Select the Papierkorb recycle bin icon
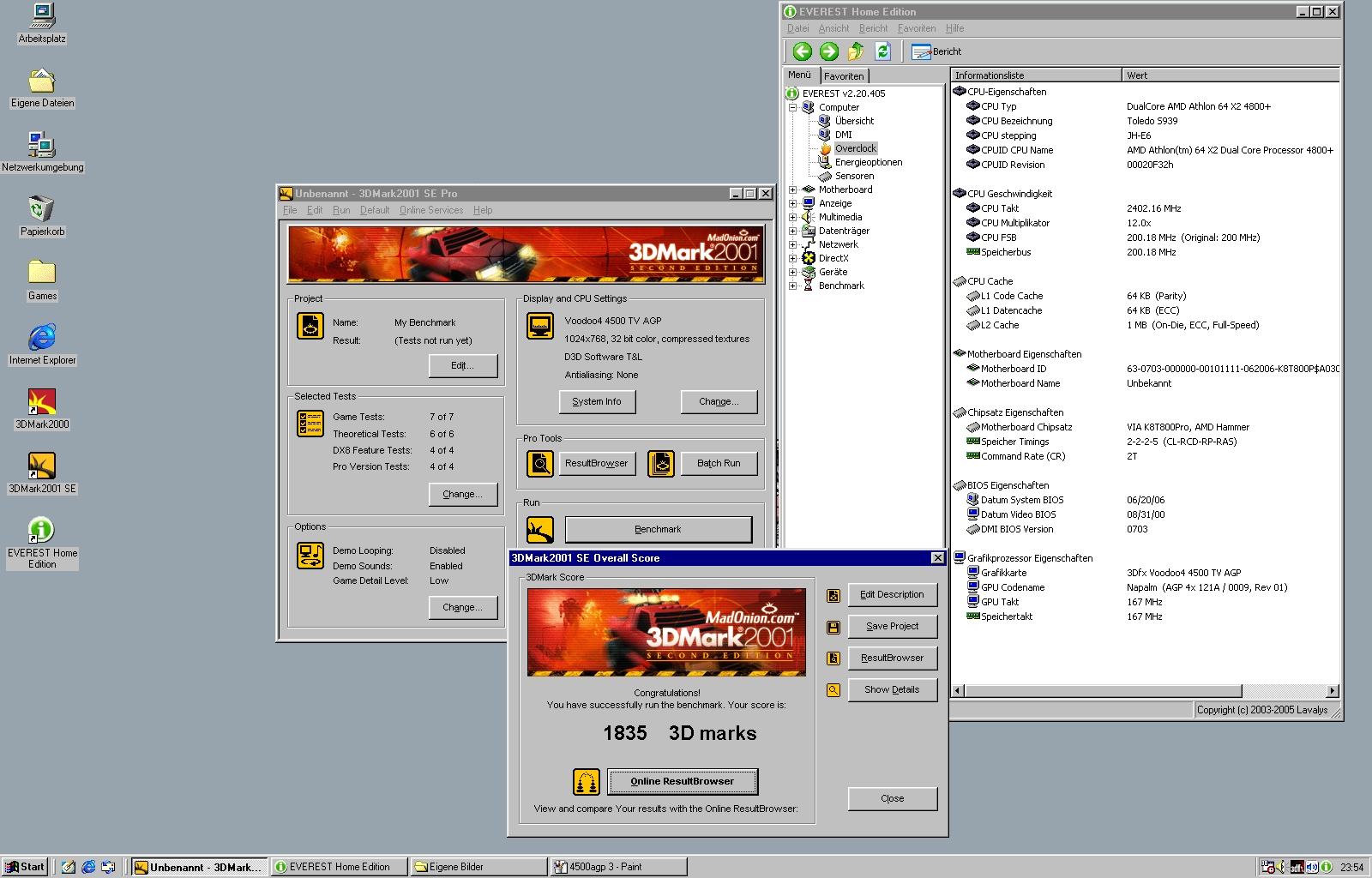The width and height of the screenshot is (1372, 878). (42, 217)
